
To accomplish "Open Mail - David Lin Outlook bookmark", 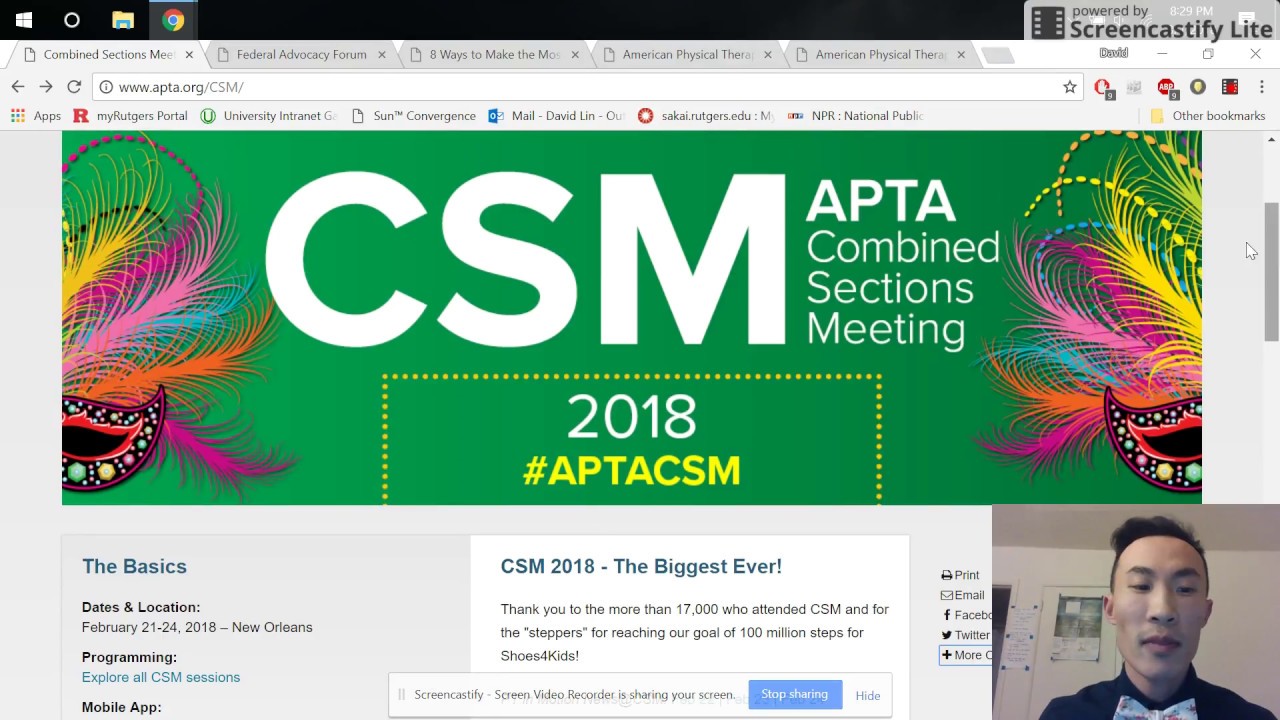I will 556,116.
